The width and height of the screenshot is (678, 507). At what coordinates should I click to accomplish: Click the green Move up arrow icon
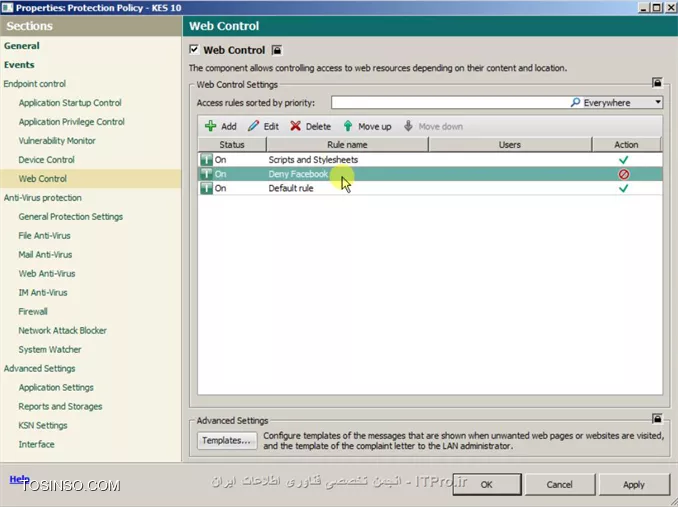pos(348,126)
